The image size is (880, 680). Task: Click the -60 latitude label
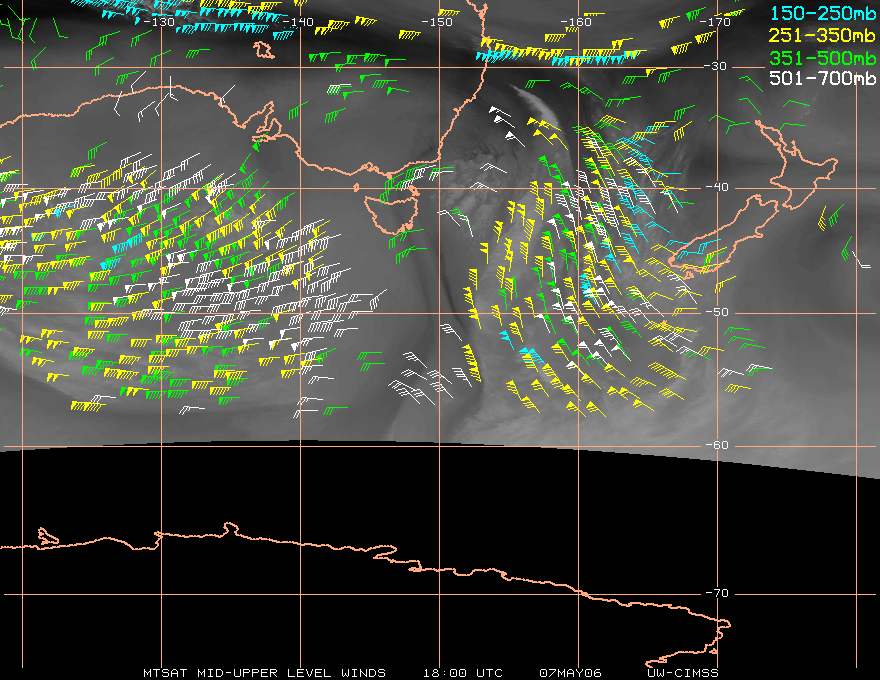(717, 445)
